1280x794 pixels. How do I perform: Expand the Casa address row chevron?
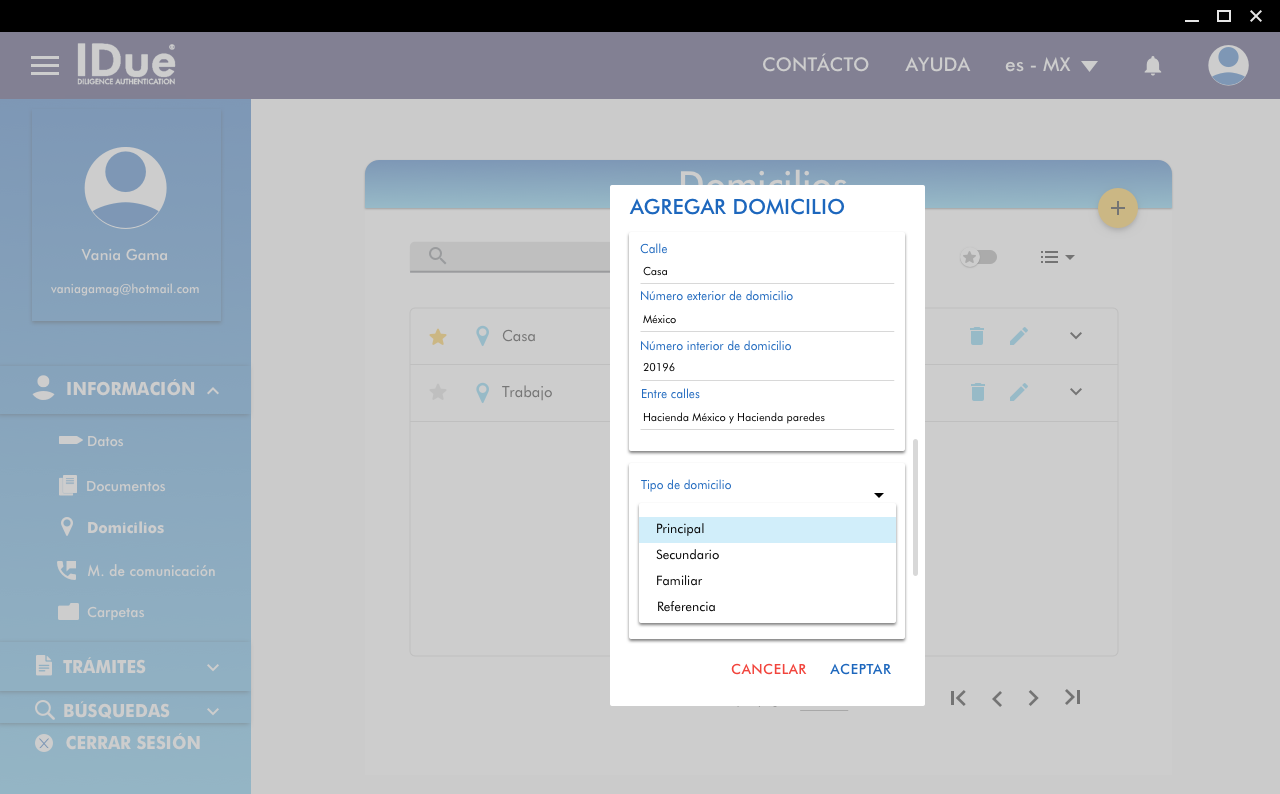(1076, 336)
